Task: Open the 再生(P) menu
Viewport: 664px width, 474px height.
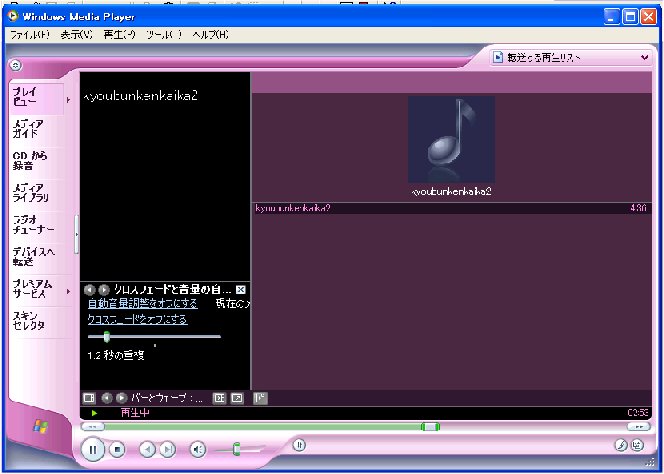Action: [x=119, y=35]
